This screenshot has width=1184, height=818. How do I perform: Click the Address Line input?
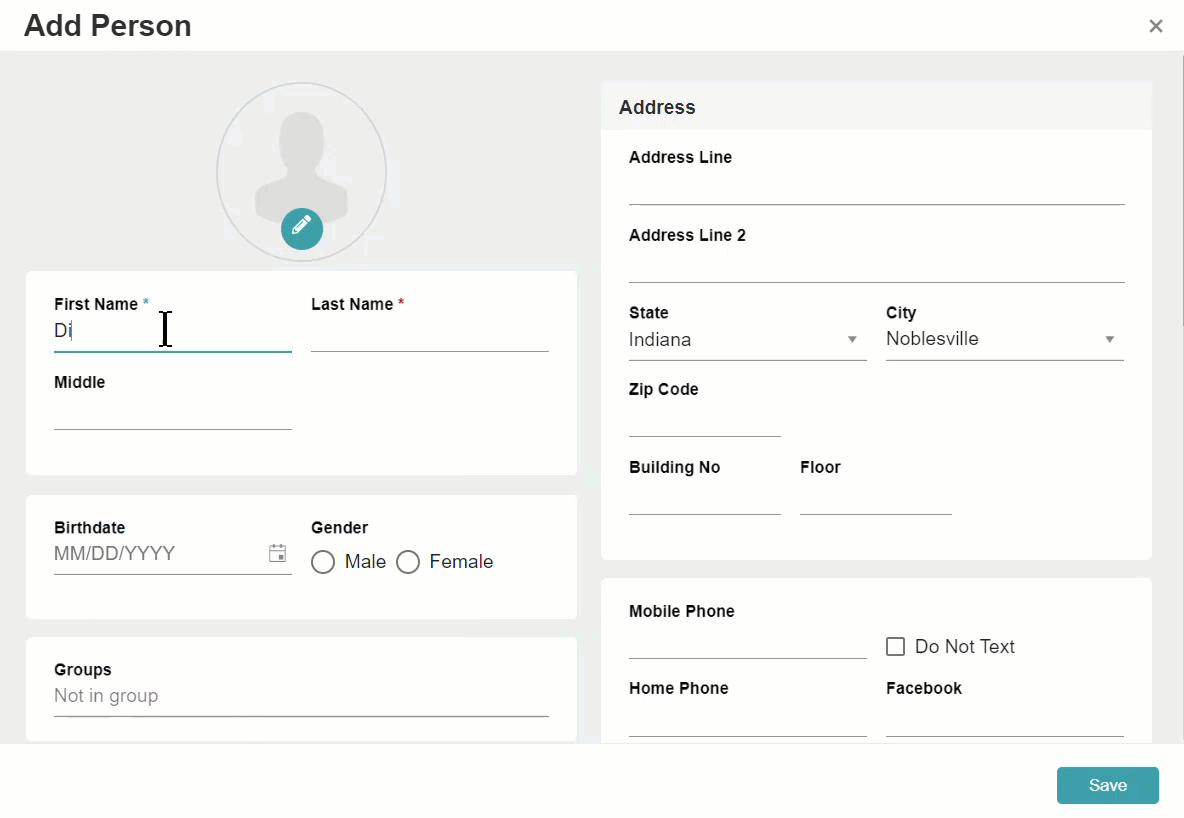click(x=877, y=187)
